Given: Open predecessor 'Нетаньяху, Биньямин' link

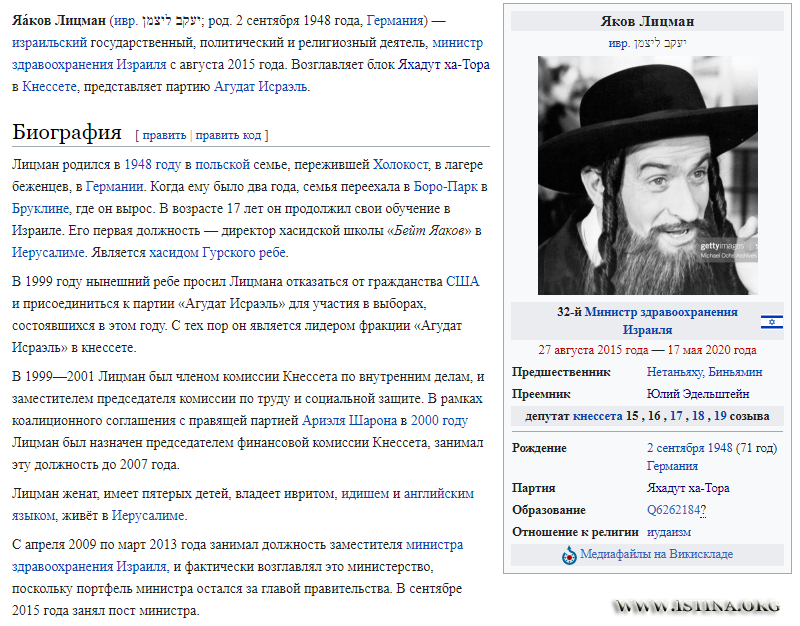Looking at the screenshot, I should pyautogui.click(x=704, y=372).
